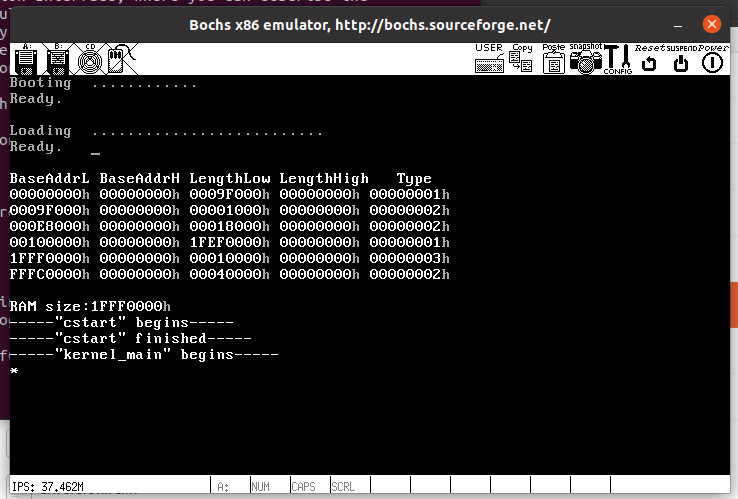The width and height of the screenshot is (738, 499).
Task: Click the "cstart" begins line
Action: pyautogui.click(x=121, y=322)
